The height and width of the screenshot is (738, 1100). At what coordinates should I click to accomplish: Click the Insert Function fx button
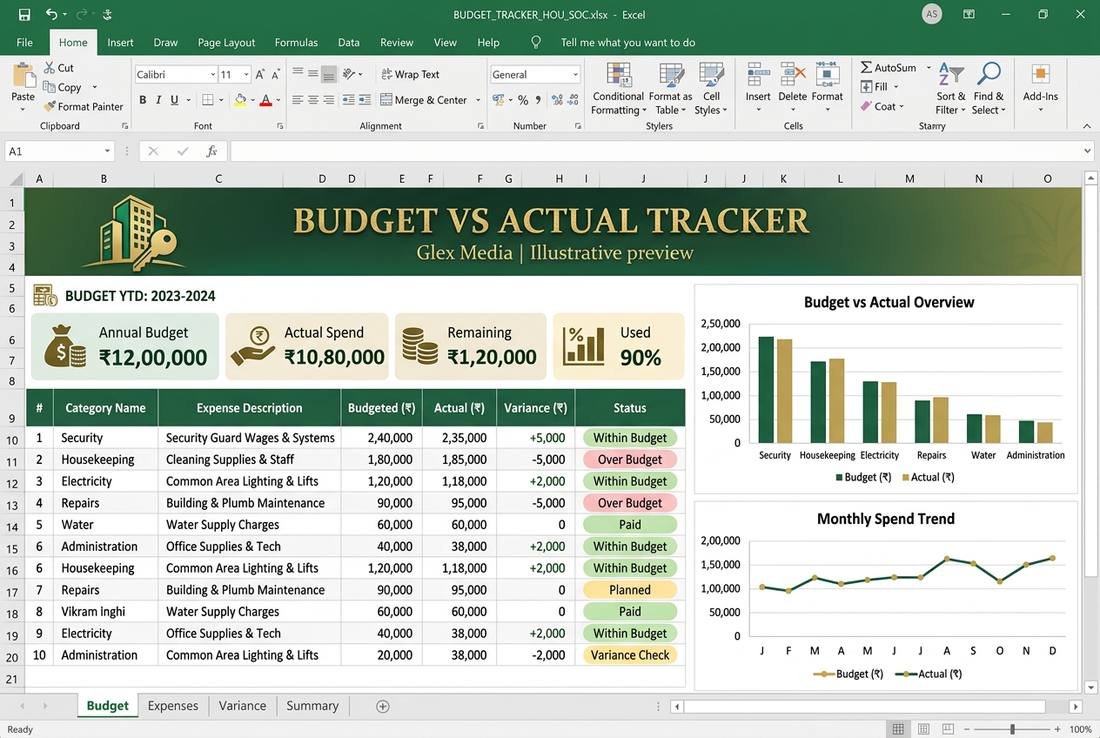pos(211,151)
